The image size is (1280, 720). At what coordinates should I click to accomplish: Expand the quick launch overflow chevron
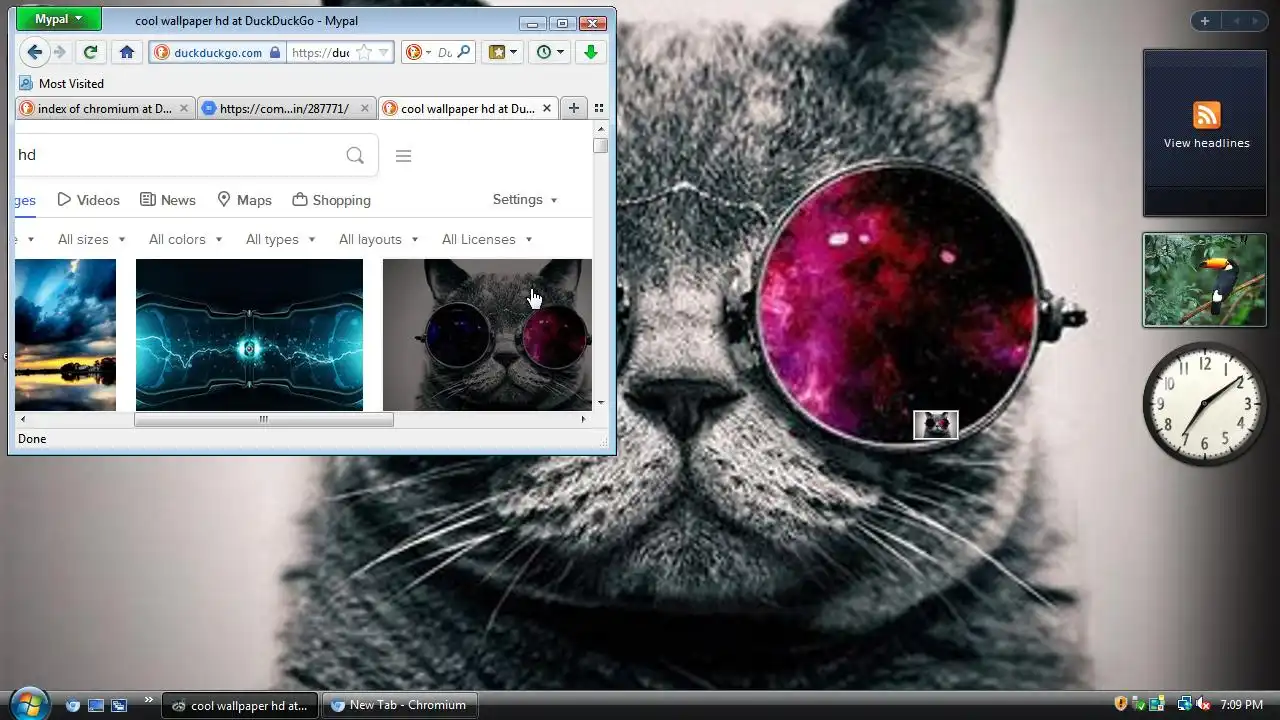(149, 700)
